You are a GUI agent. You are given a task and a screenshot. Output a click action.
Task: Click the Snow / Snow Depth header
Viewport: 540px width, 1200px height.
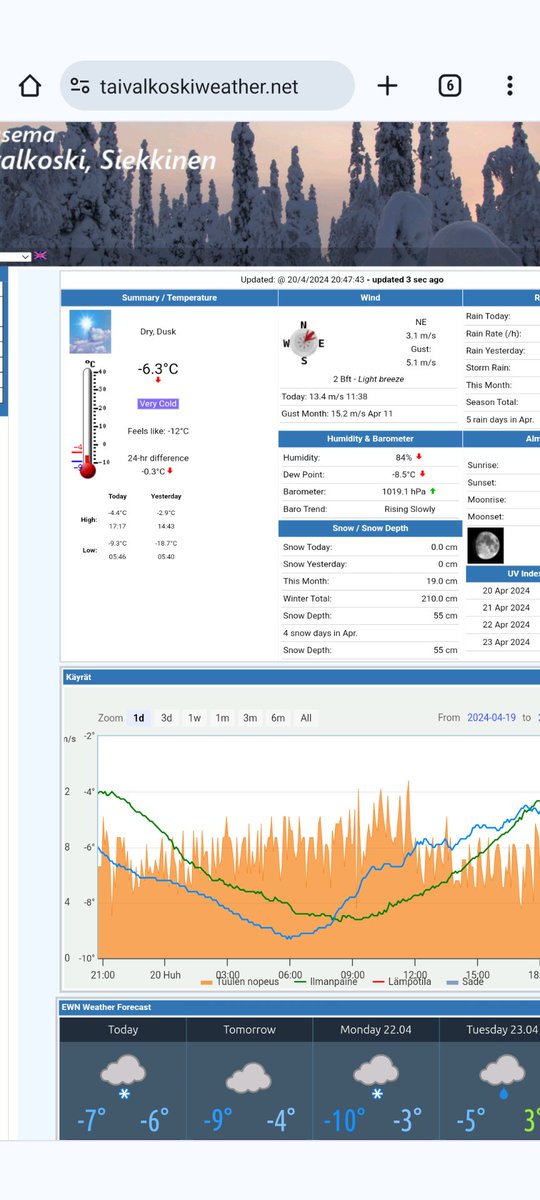(370, 529)
